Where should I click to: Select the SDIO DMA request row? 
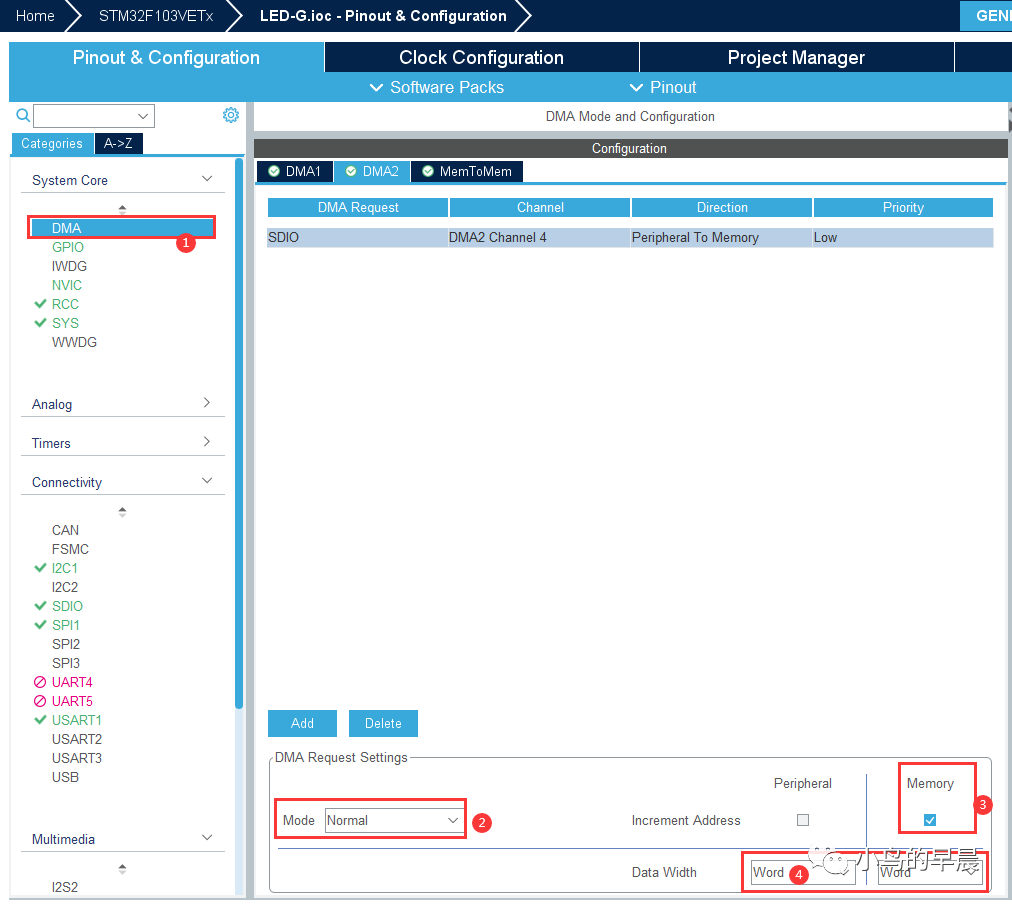point(630,237)
